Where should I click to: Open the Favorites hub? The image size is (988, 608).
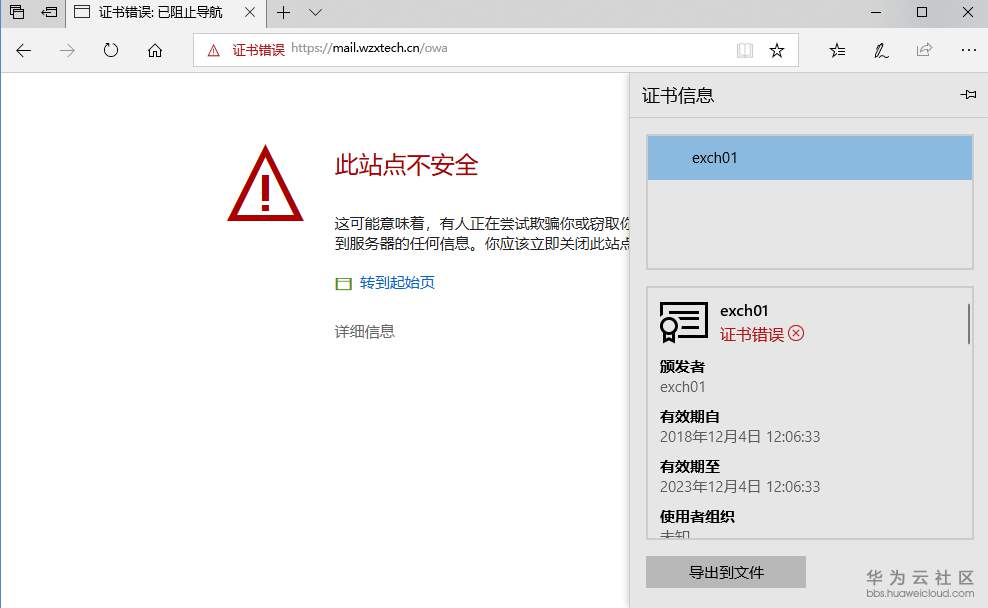coord(837,49)
